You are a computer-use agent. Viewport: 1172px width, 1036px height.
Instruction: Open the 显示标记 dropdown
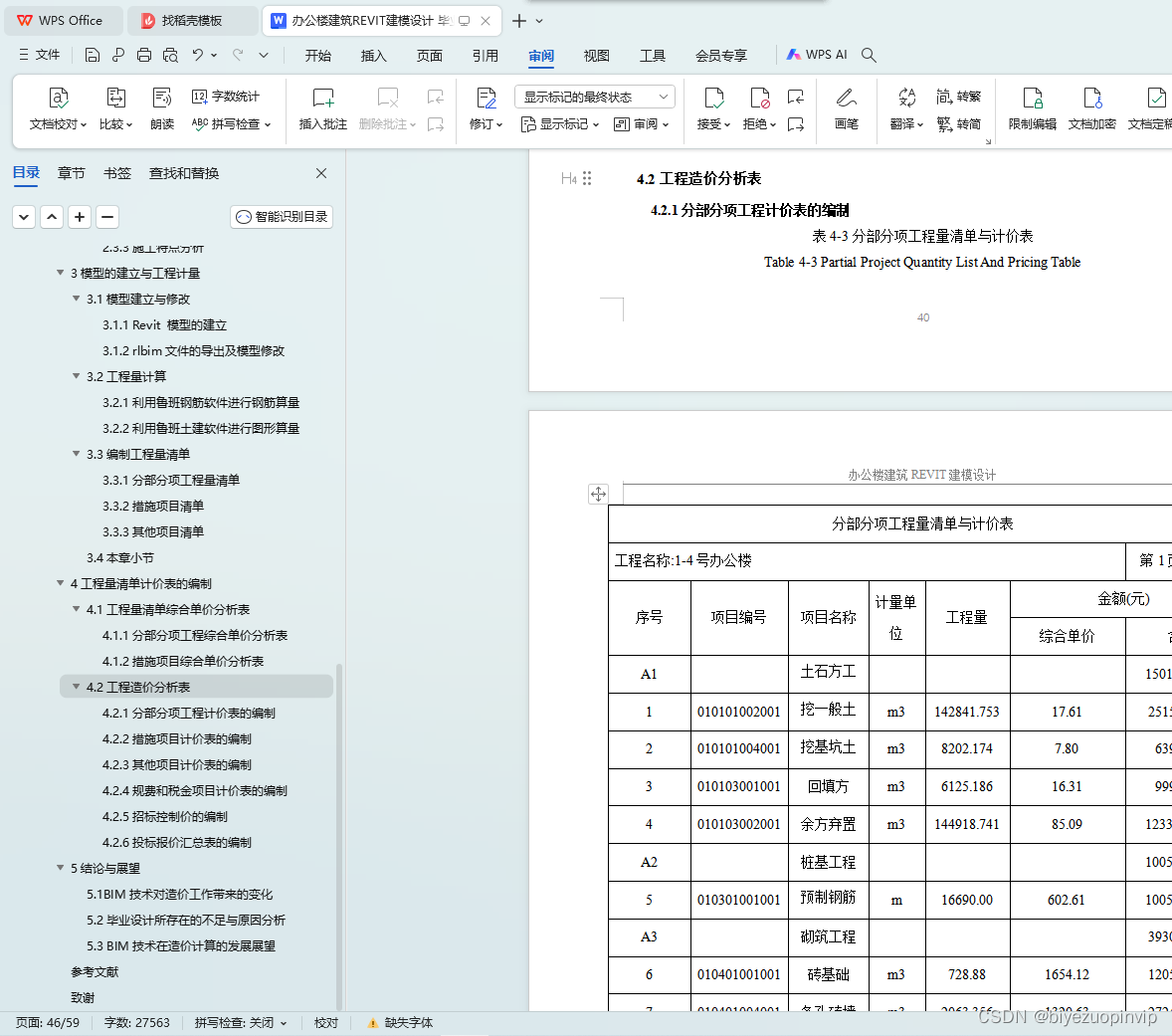pyautogui.click(x=560, y=124)
